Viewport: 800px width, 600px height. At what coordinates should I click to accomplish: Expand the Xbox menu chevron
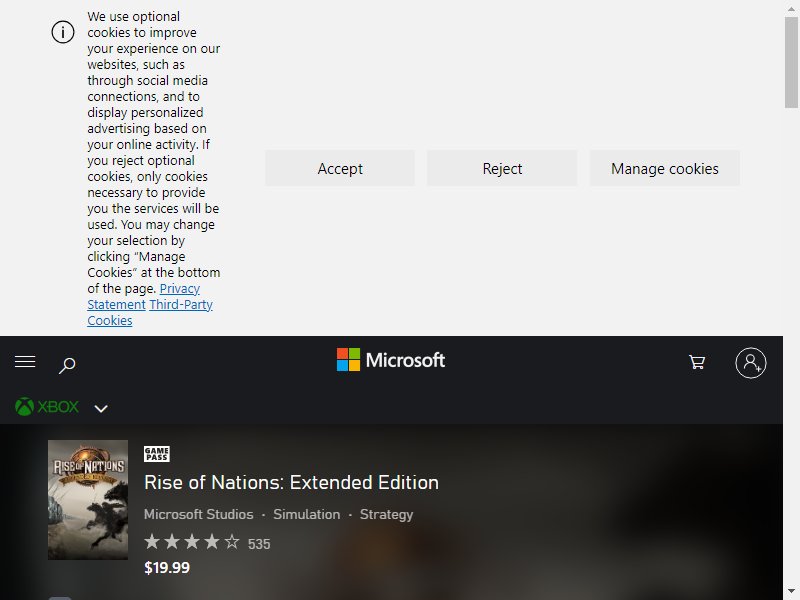click(x=101, y=409)
